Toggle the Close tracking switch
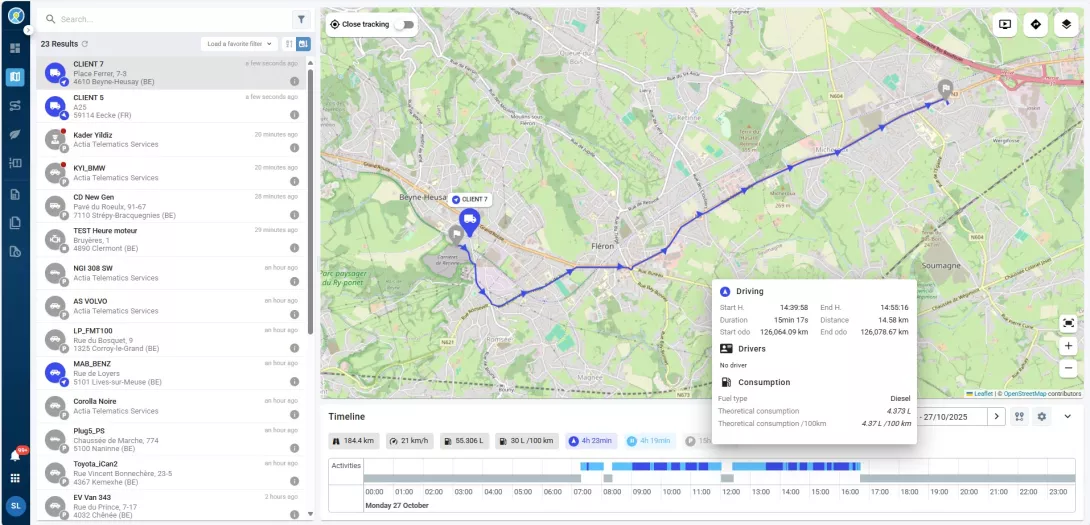 coord(404,24)
